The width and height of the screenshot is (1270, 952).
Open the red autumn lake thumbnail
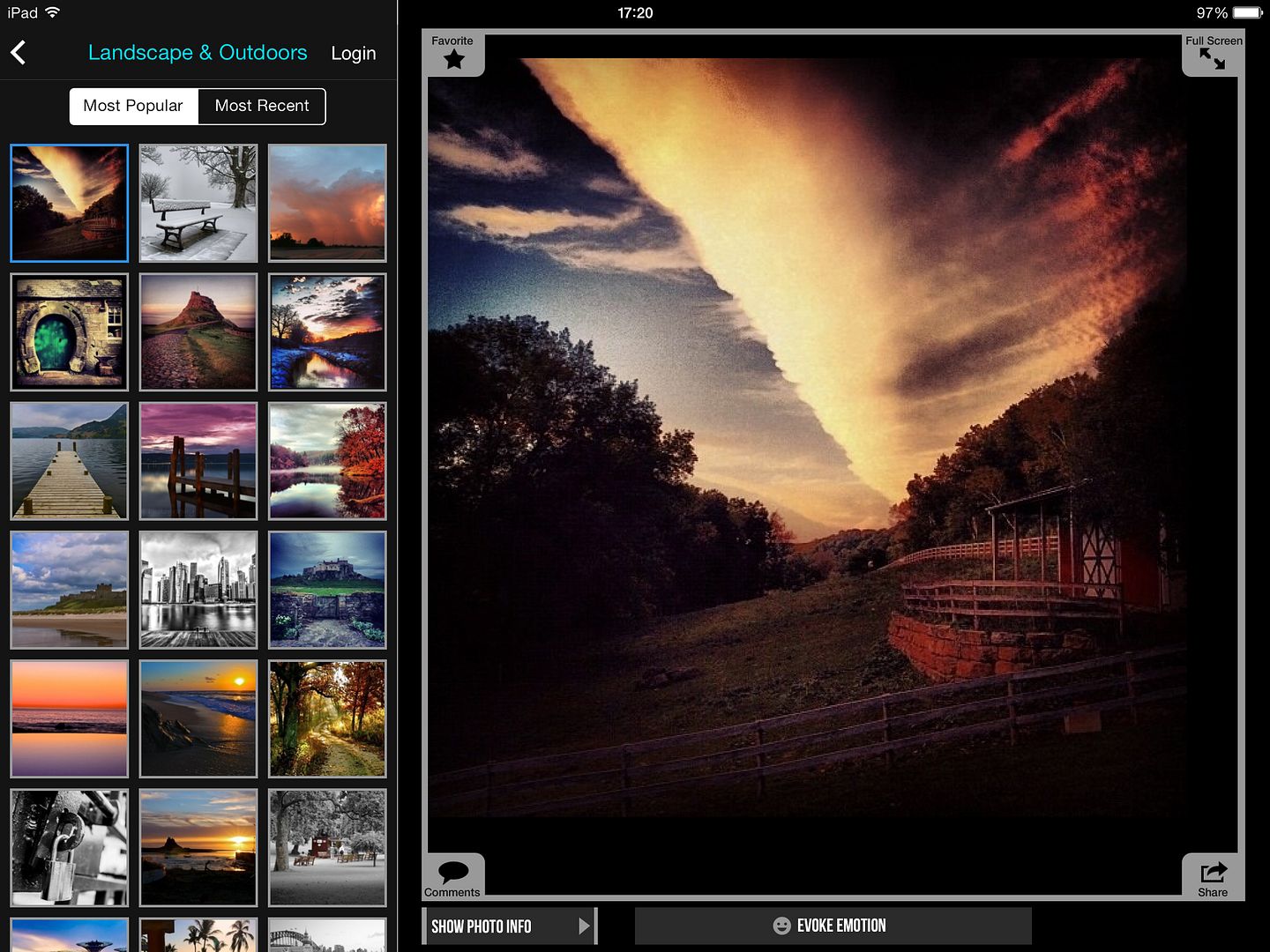(x=327, y=461)
